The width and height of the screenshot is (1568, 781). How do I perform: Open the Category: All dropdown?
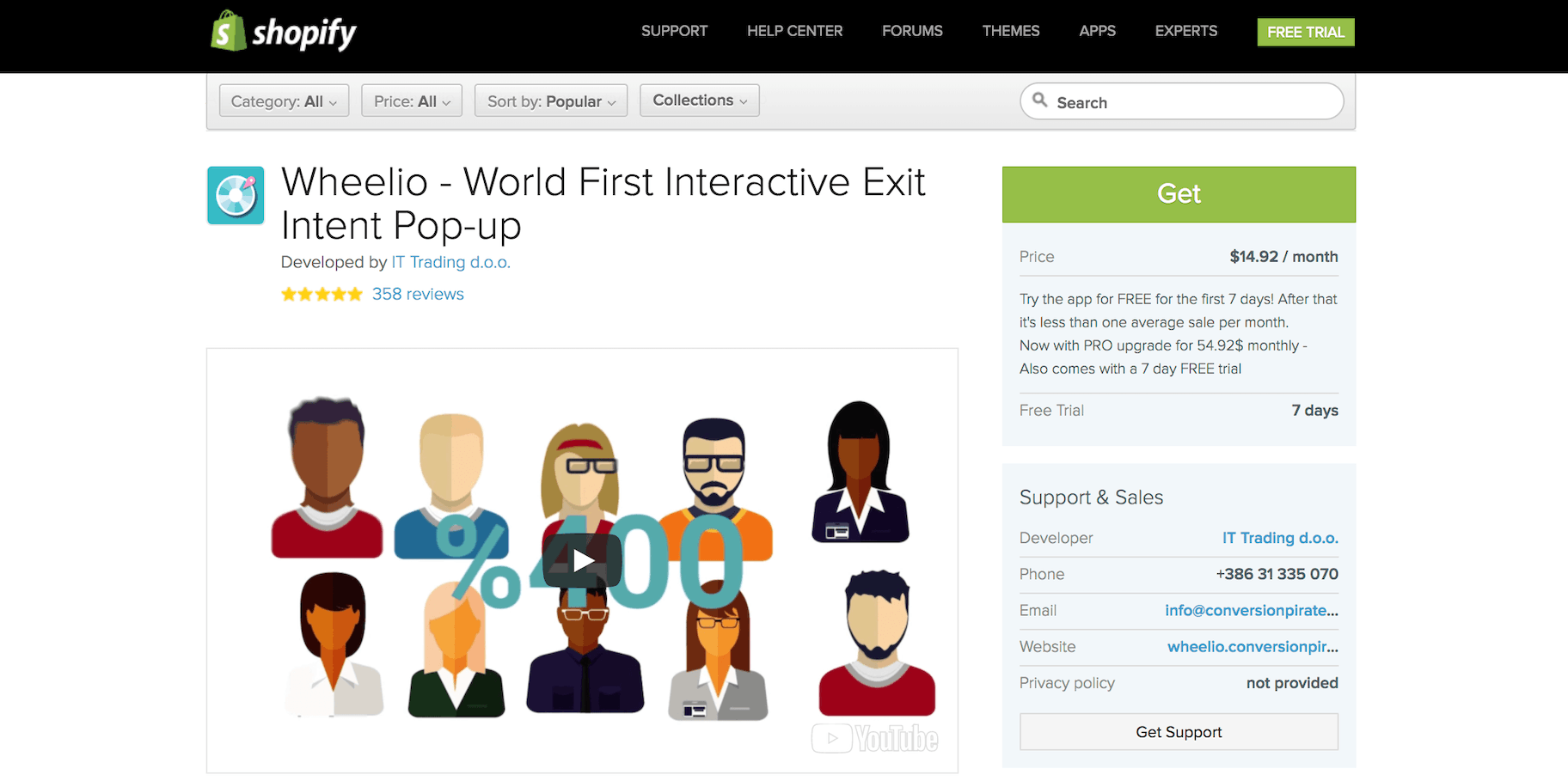click(x=284, y=101)
